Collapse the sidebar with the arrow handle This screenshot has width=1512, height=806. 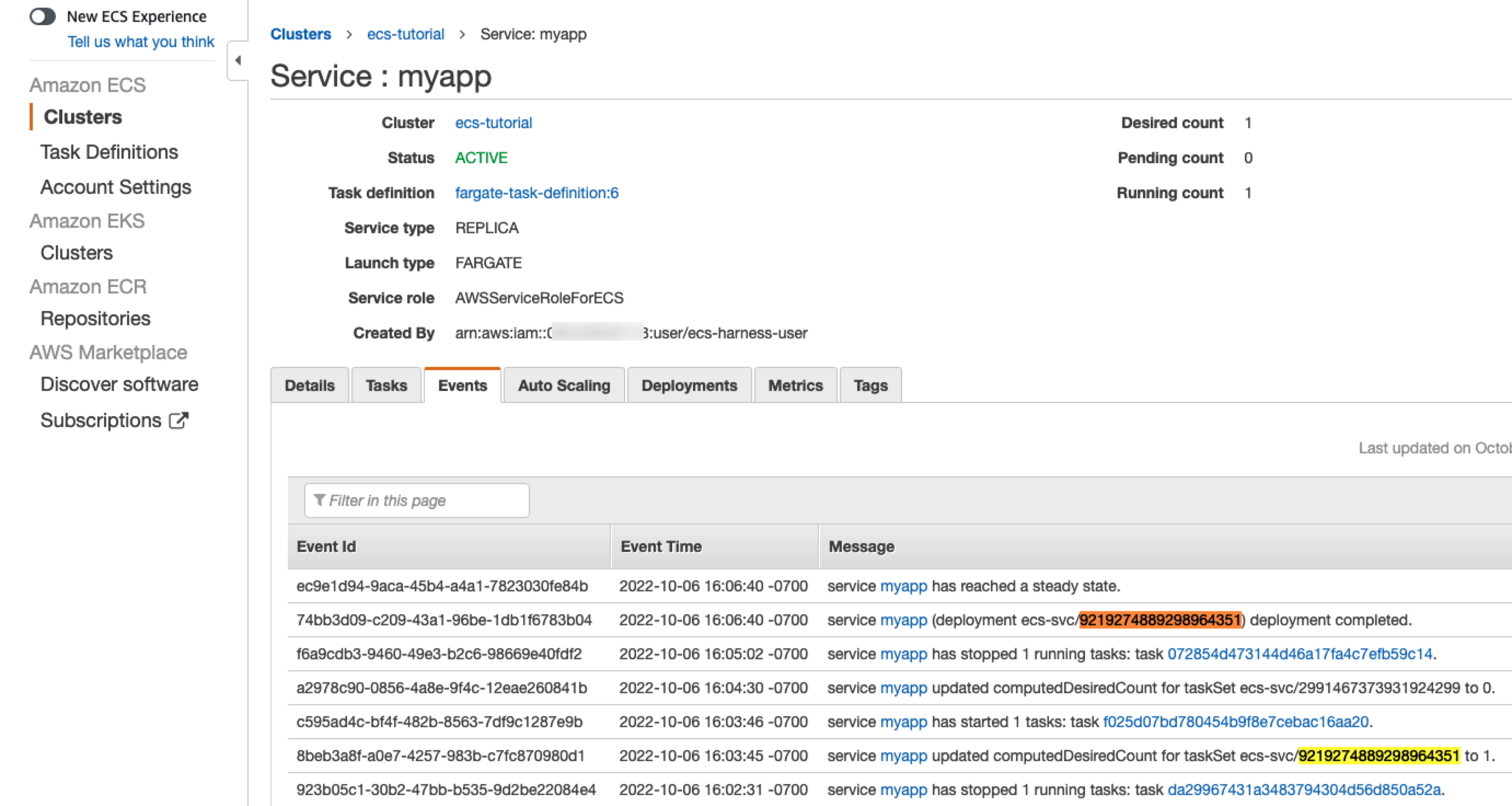pyautogui.click(x=238, y=60)
